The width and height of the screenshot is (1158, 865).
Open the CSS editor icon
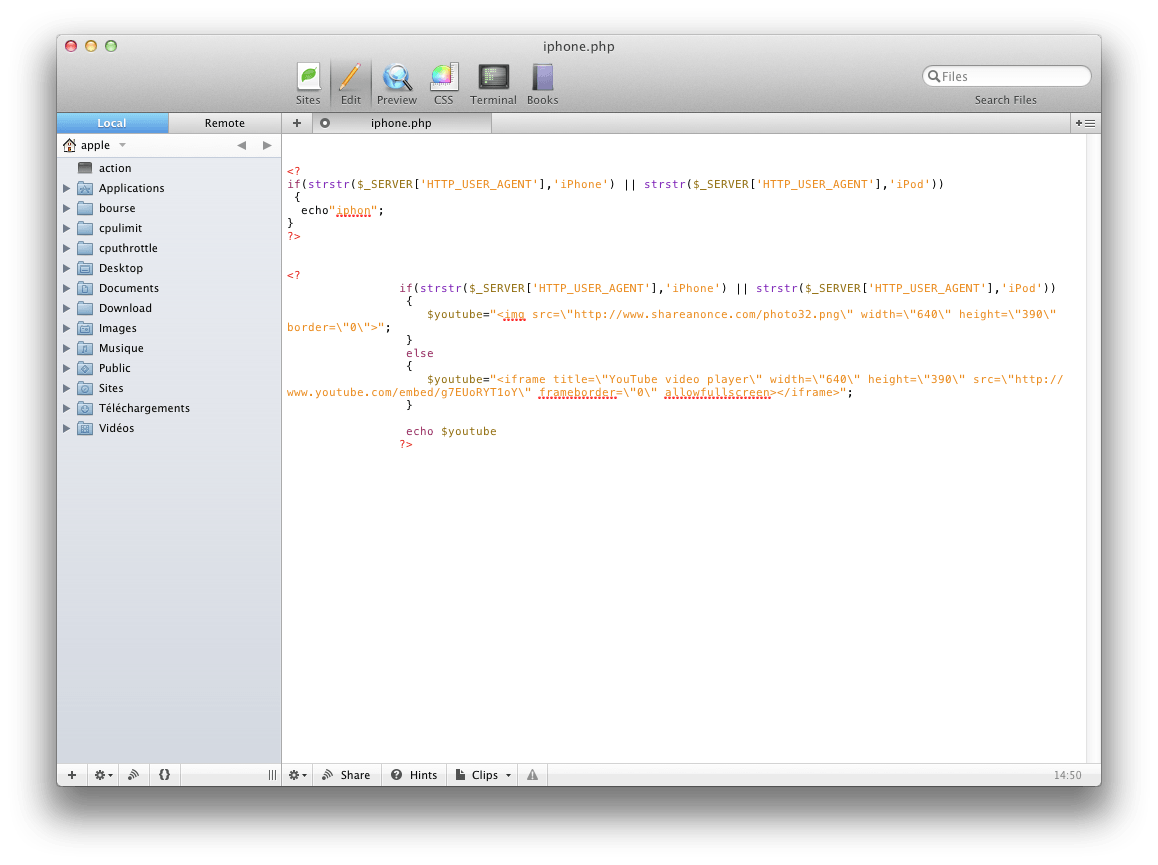(x=443, y=84)
